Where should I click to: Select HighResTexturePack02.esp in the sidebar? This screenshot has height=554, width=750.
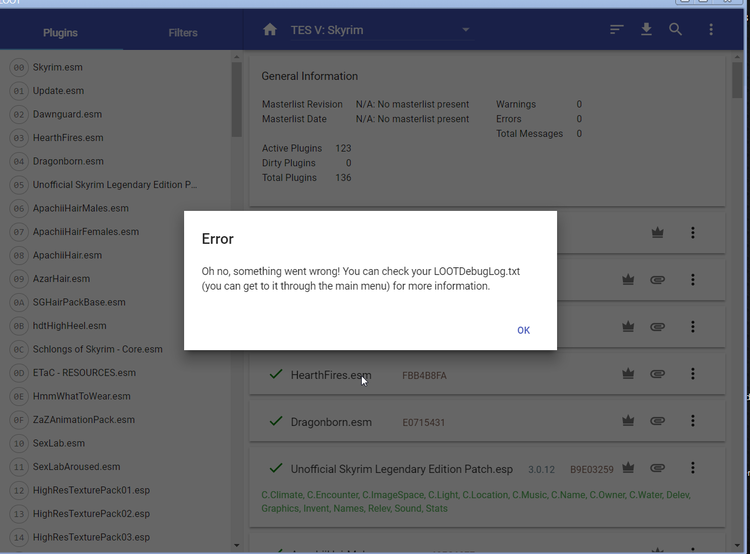[115, 514]
